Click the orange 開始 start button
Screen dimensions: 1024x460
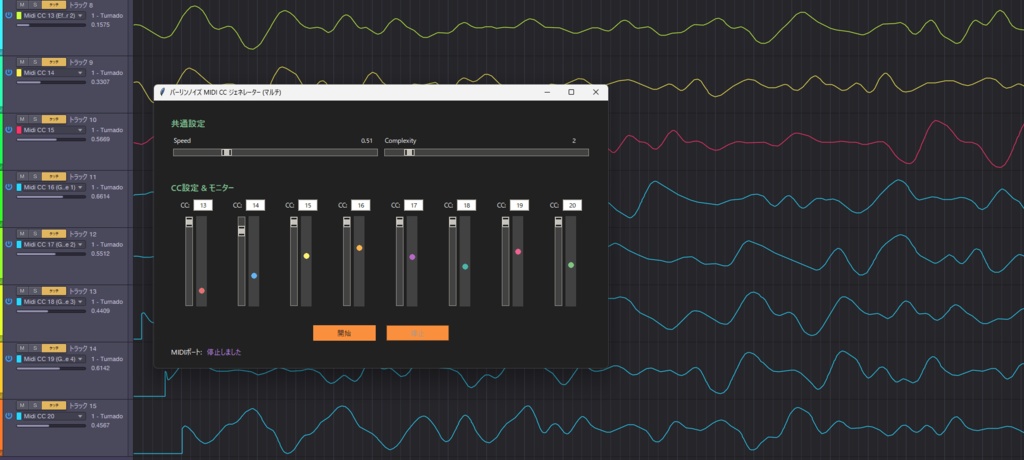[344, 333]
